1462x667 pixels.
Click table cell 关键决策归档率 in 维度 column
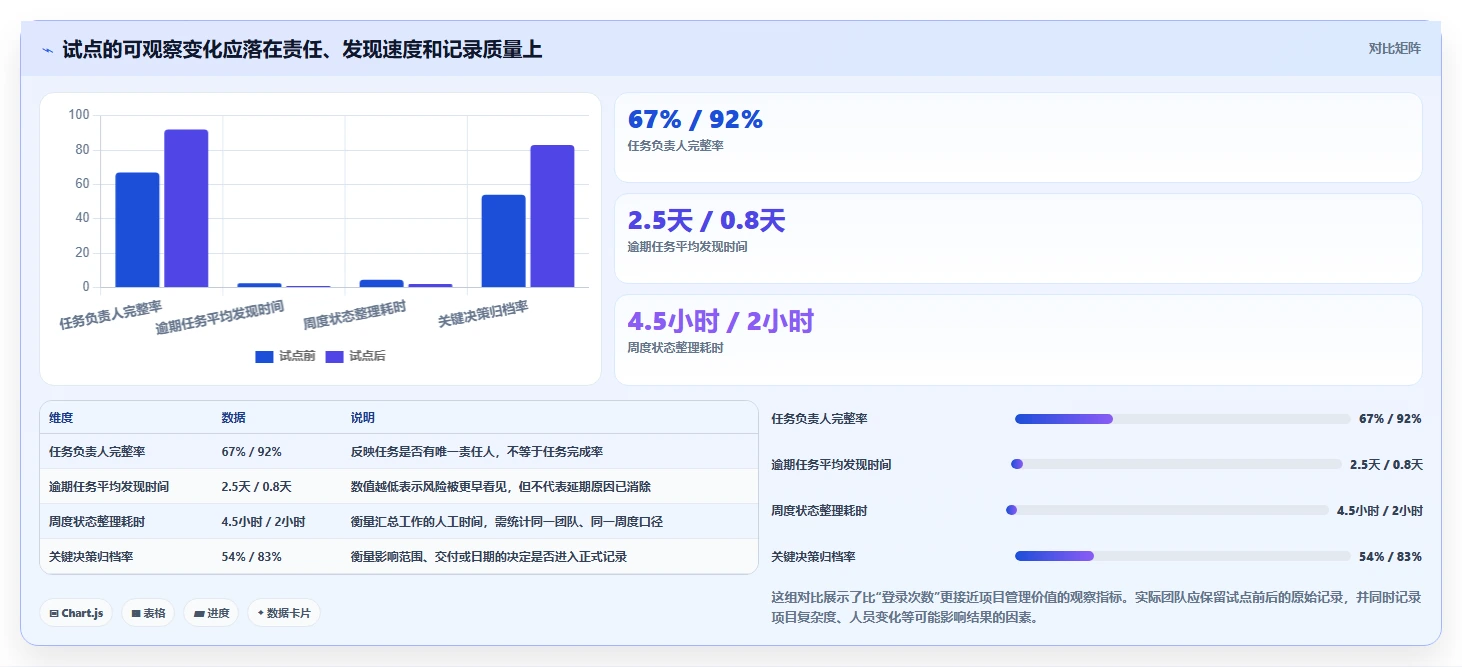(91, 556)
